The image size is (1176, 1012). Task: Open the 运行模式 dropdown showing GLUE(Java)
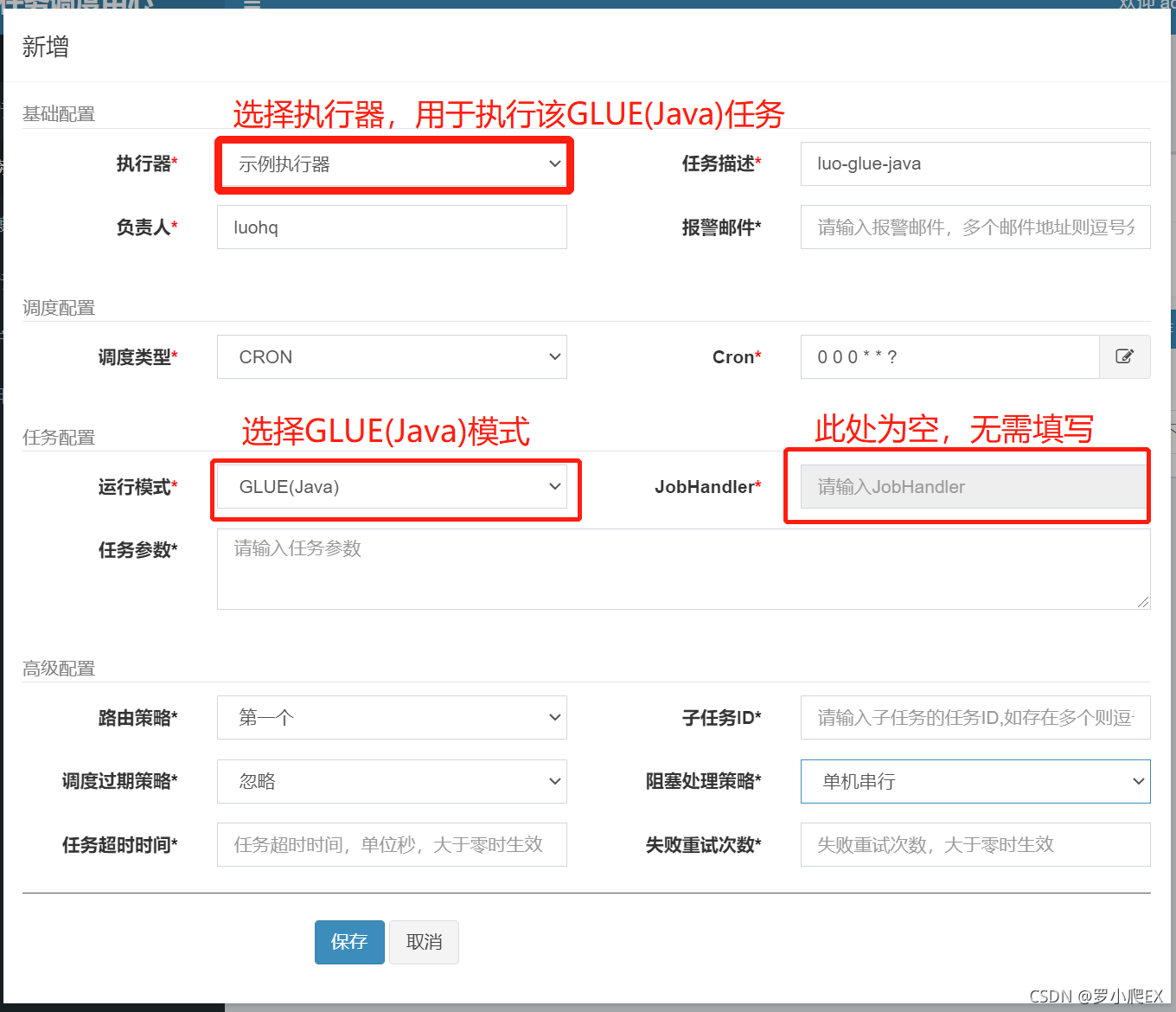[392, 487]
